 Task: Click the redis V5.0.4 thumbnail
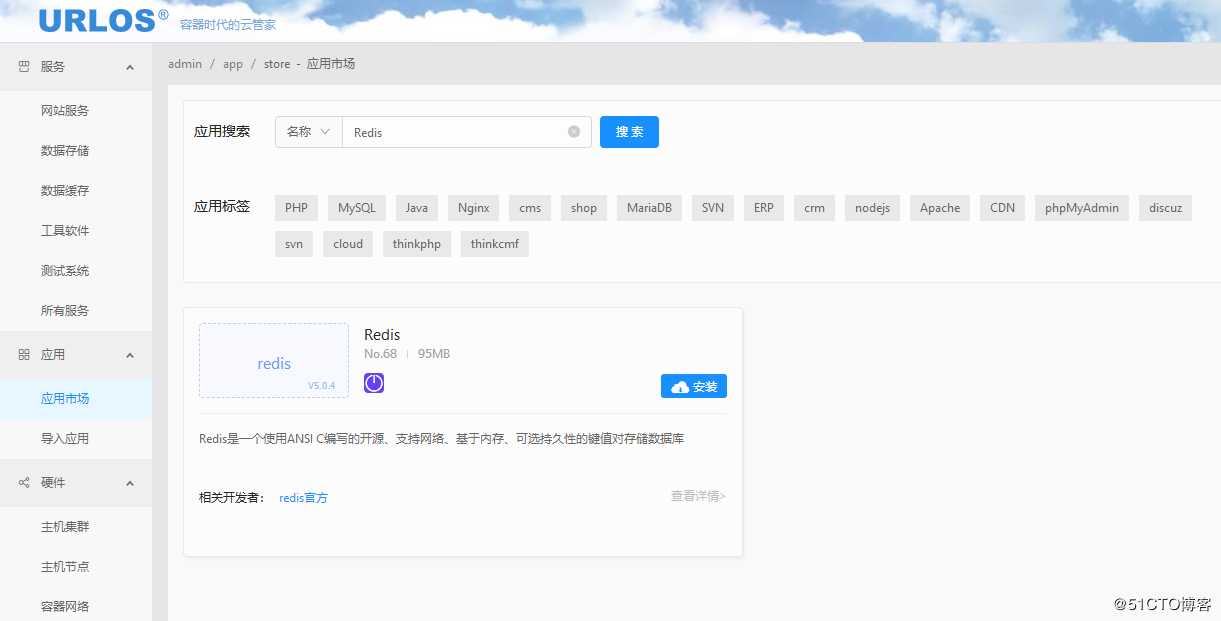(x=274, y=361)
